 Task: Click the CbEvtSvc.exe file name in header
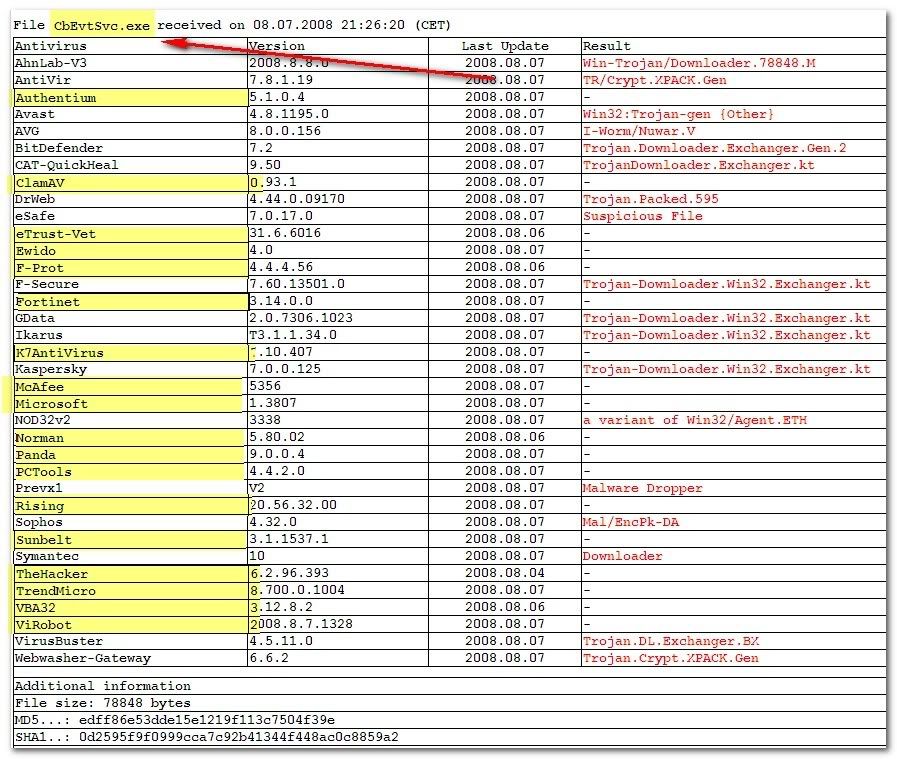click(x=103, y=25)
